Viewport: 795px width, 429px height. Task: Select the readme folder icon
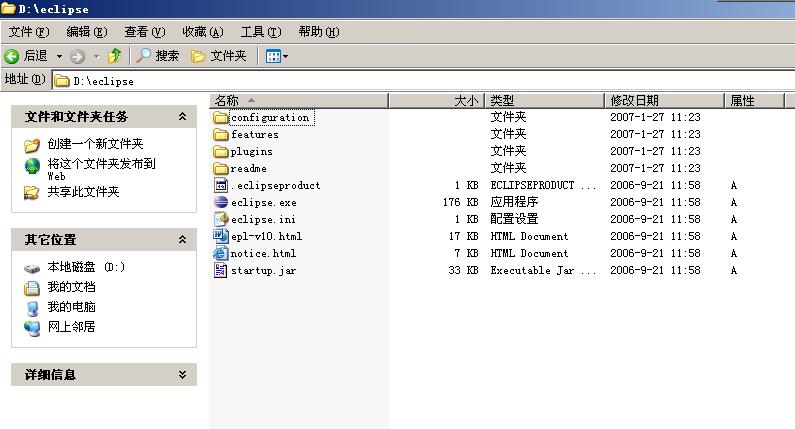(x=221, y=168)
